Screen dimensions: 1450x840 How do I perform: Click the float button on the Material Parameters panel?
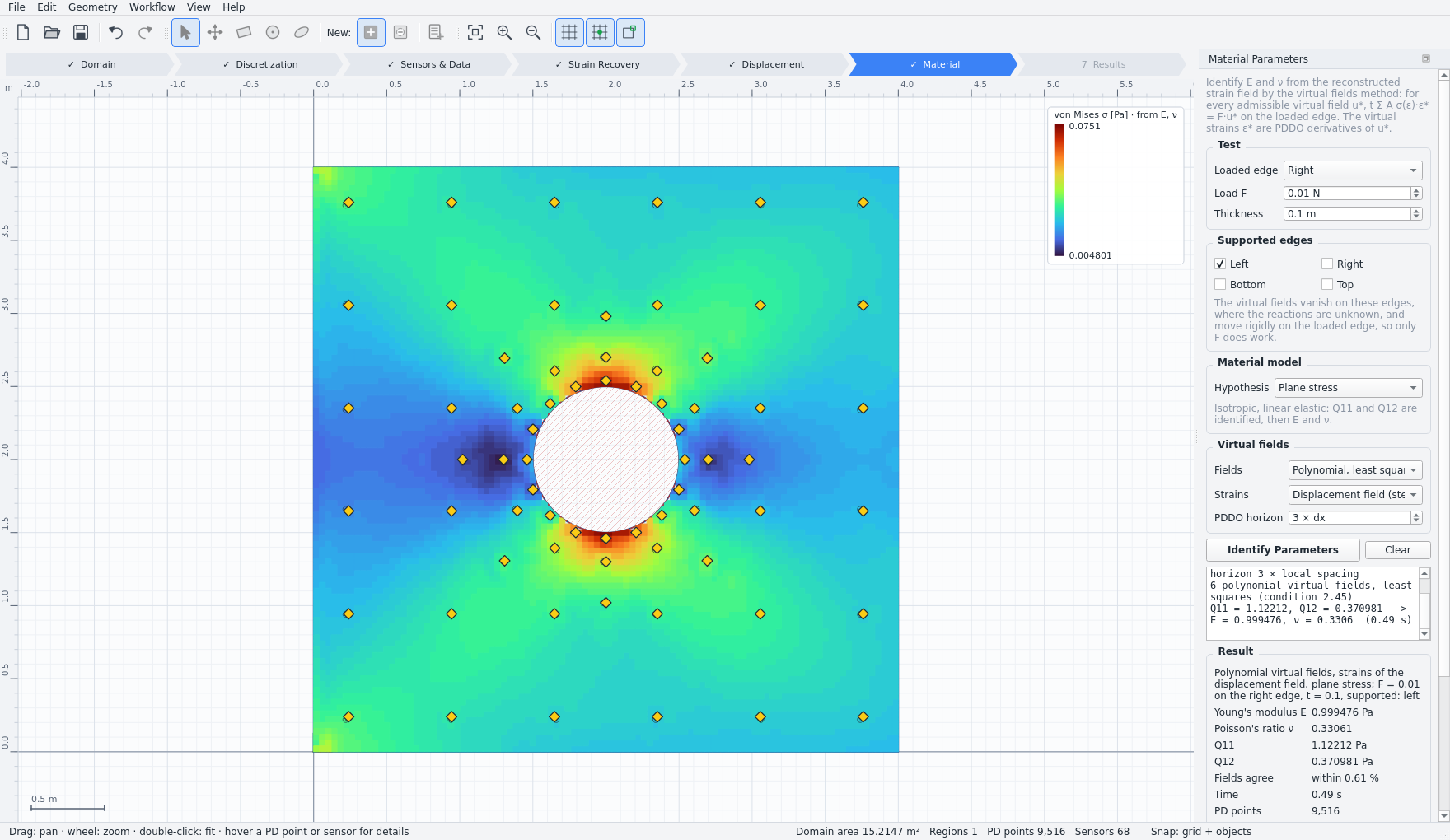[1426, 58]
